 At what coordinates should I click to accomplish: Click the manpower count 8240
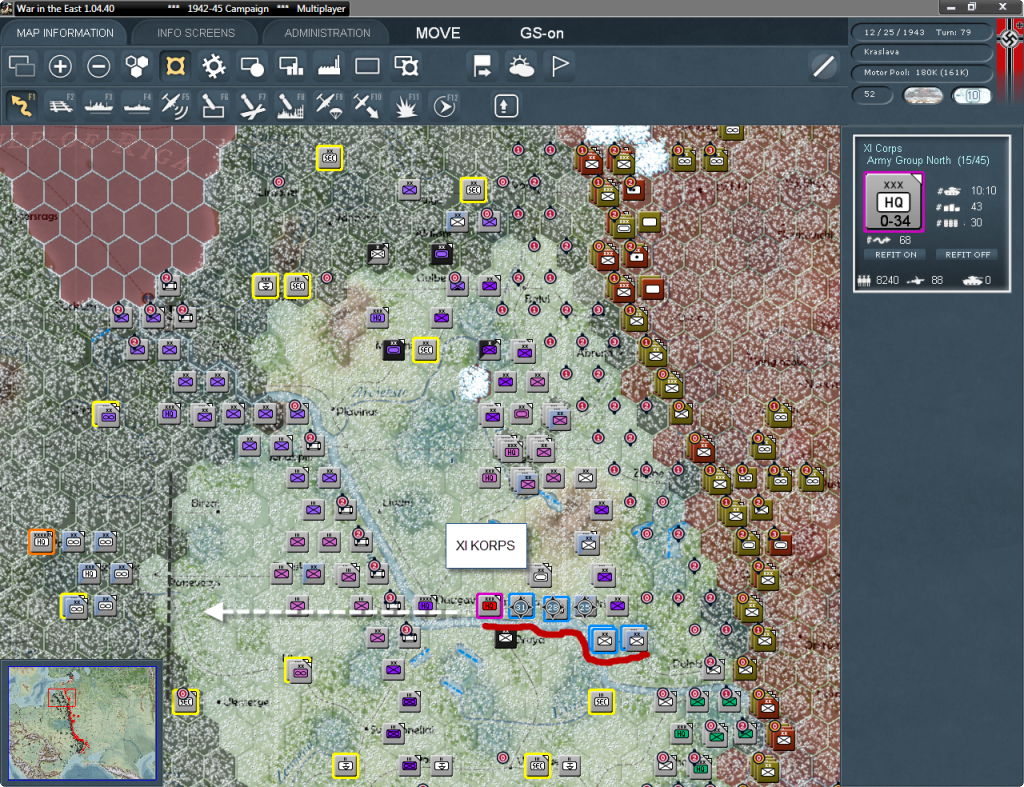pyautogui.click(x=888, y=280)
